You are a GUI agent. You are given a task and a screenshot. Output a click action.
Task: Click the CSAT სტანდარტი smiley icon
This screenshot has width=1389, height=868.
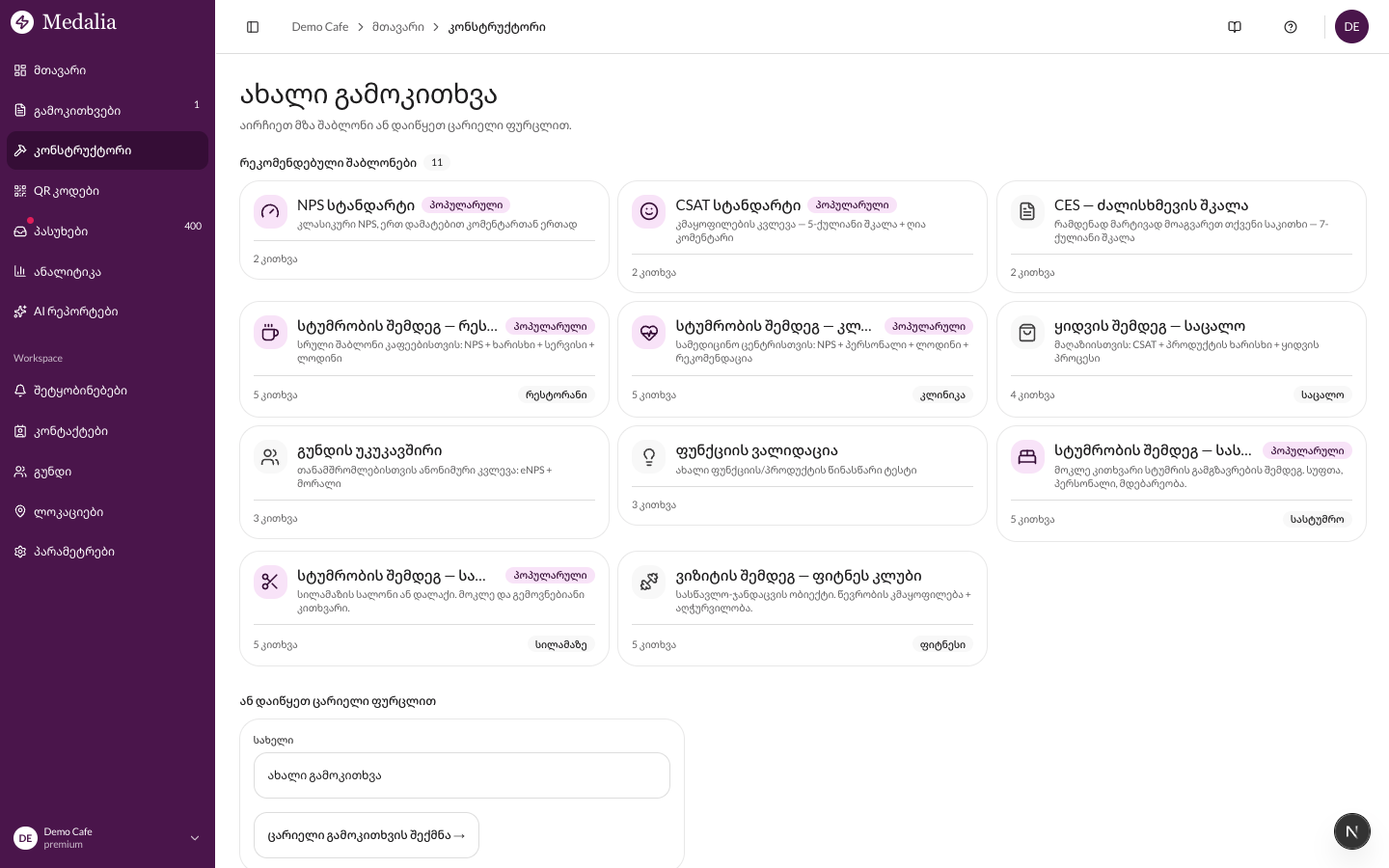point(649,211)
